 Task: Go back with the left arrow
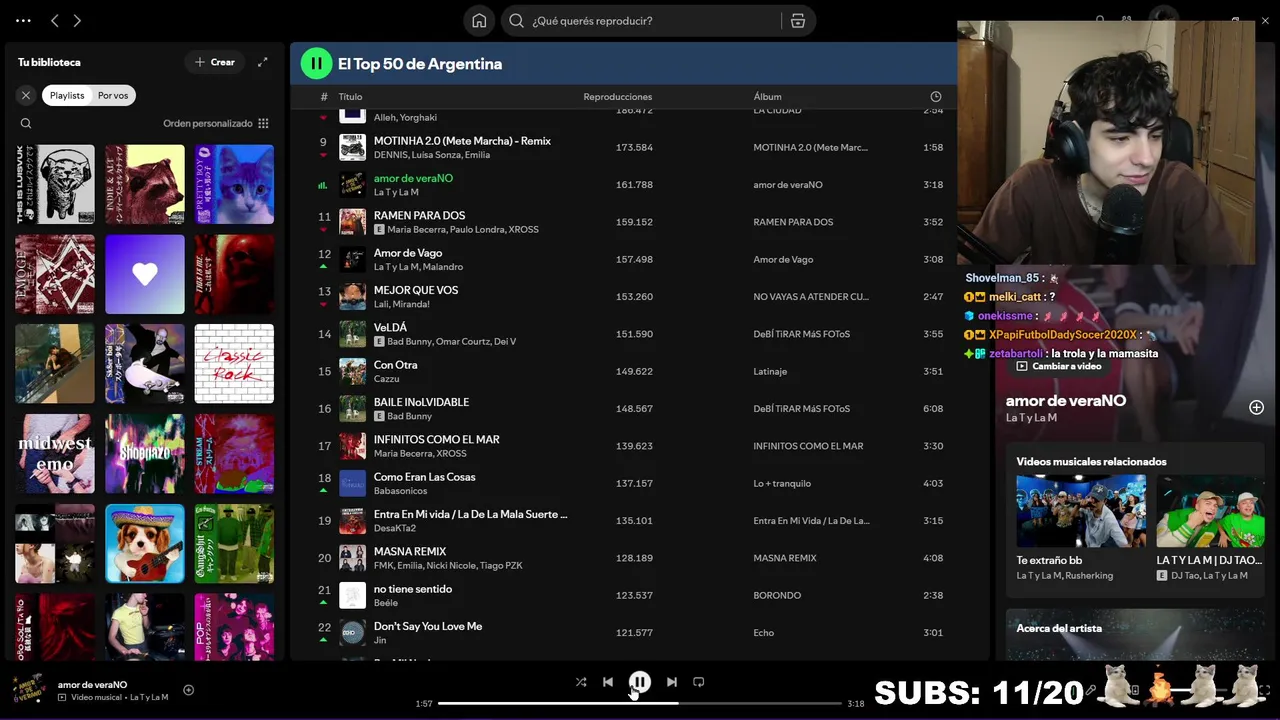point(55,20)
